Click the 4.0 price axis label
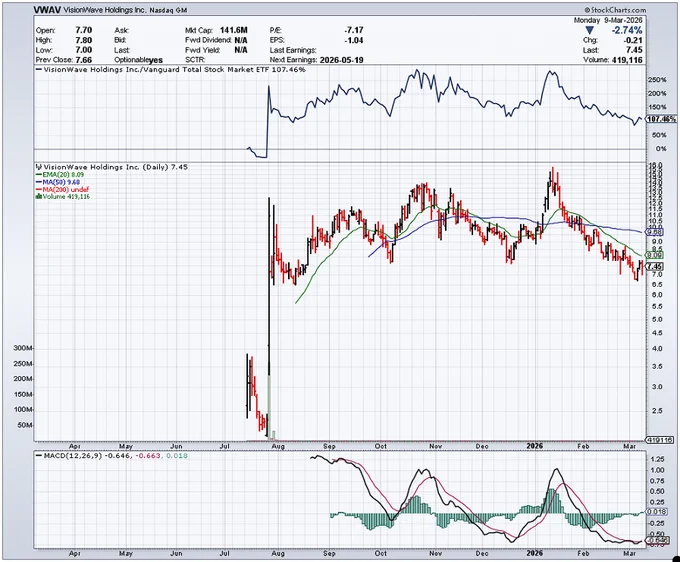Viewport: 680px width, 562px height. (x=657, y=349)
